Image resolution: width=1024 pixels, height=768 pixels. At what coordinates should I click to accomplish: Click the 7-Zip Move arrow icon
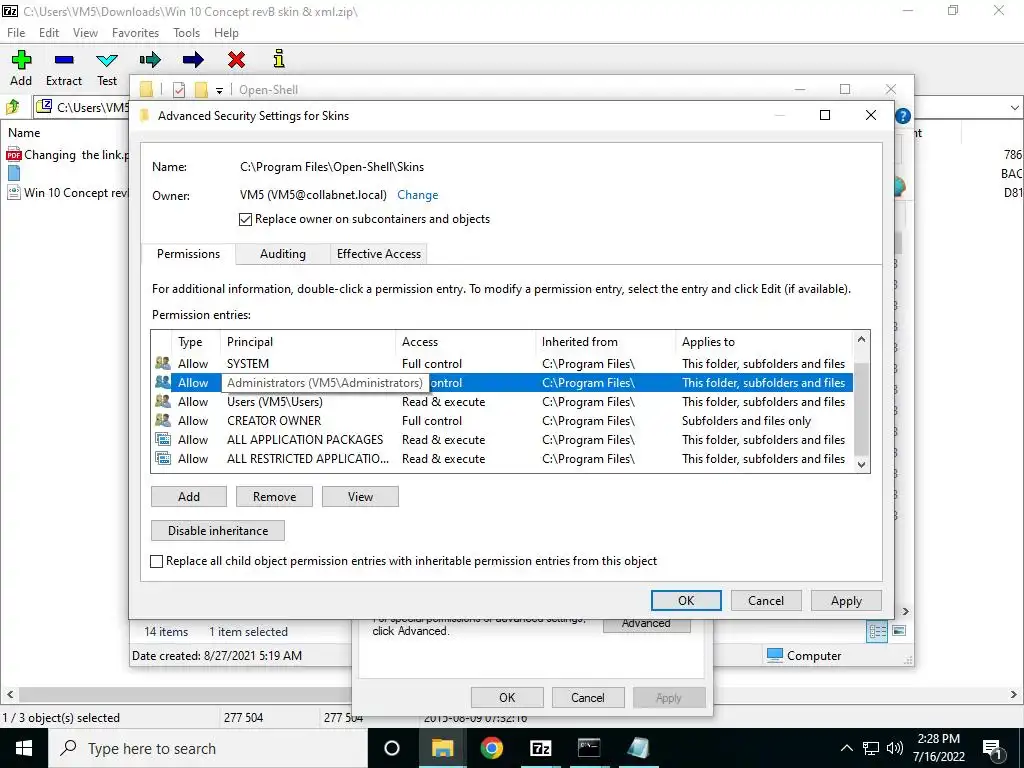coord(193,60)
